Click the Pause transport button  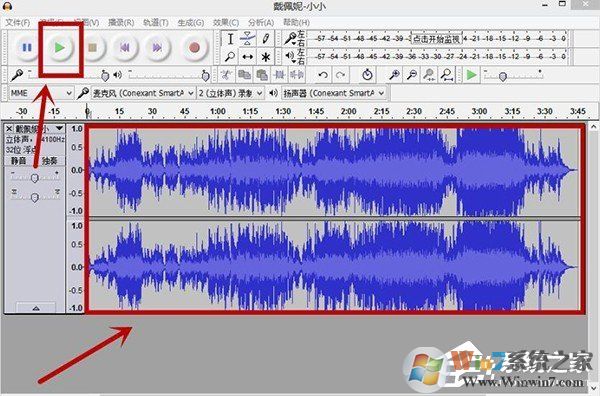(27, 47)
